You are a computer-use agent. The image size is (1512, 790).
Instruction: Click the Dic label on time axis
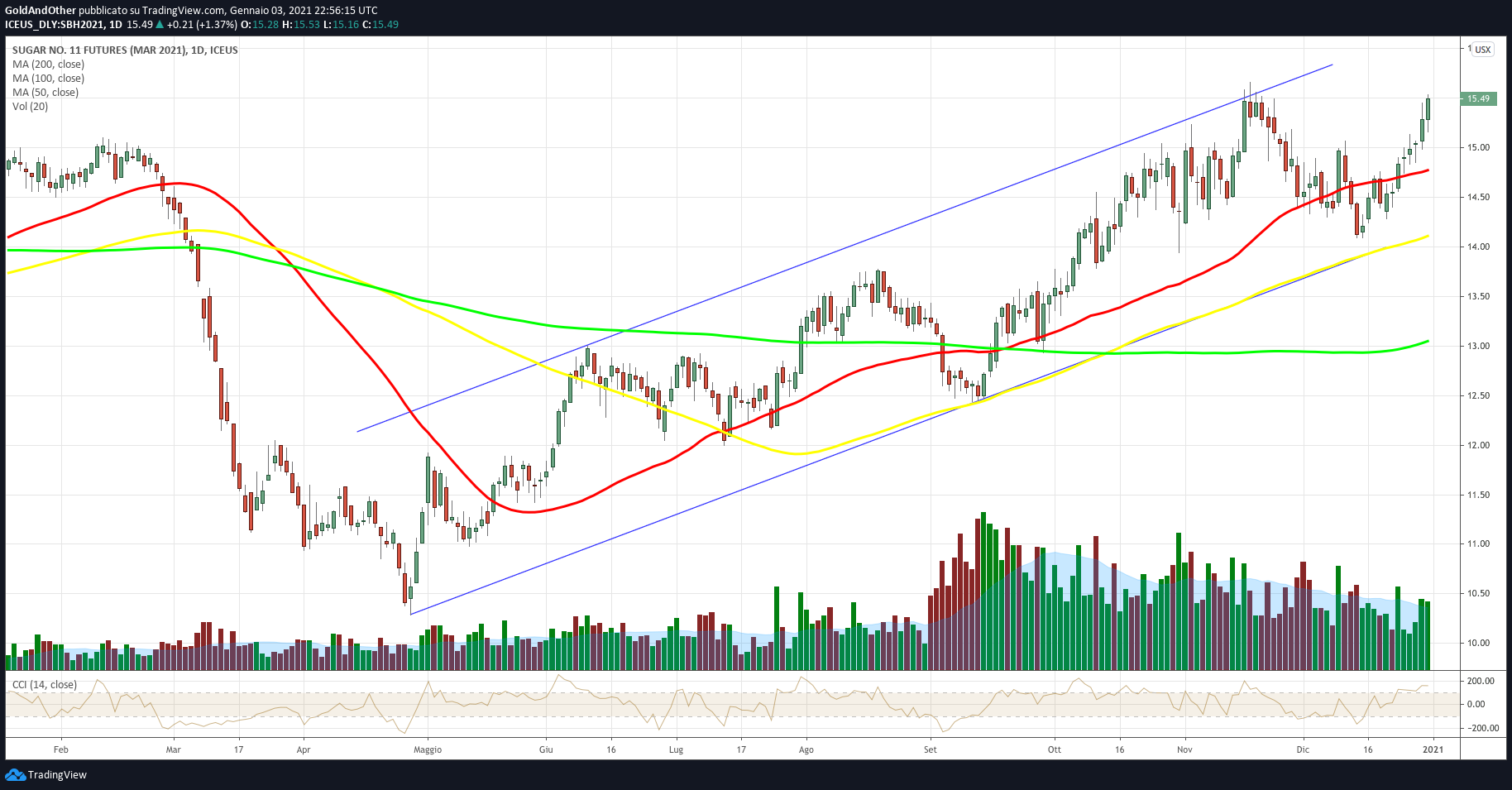pos(1303,749)
